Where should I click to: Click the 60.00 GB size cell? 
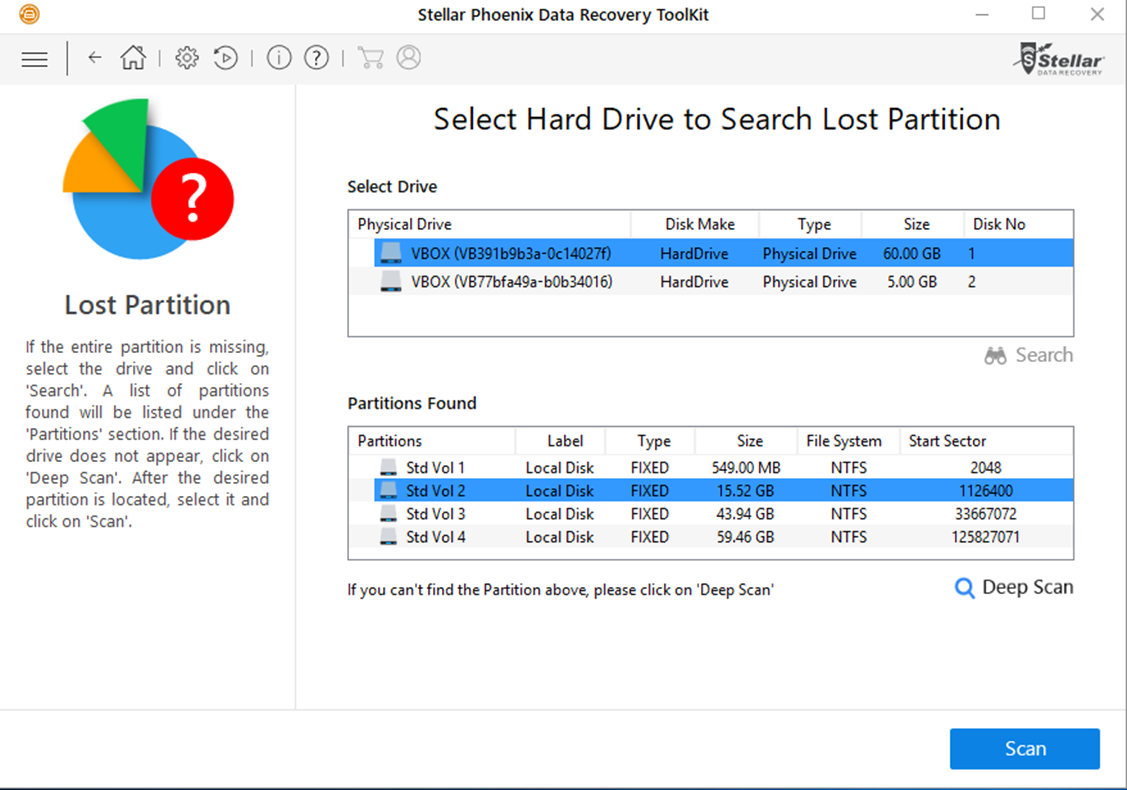911,254
